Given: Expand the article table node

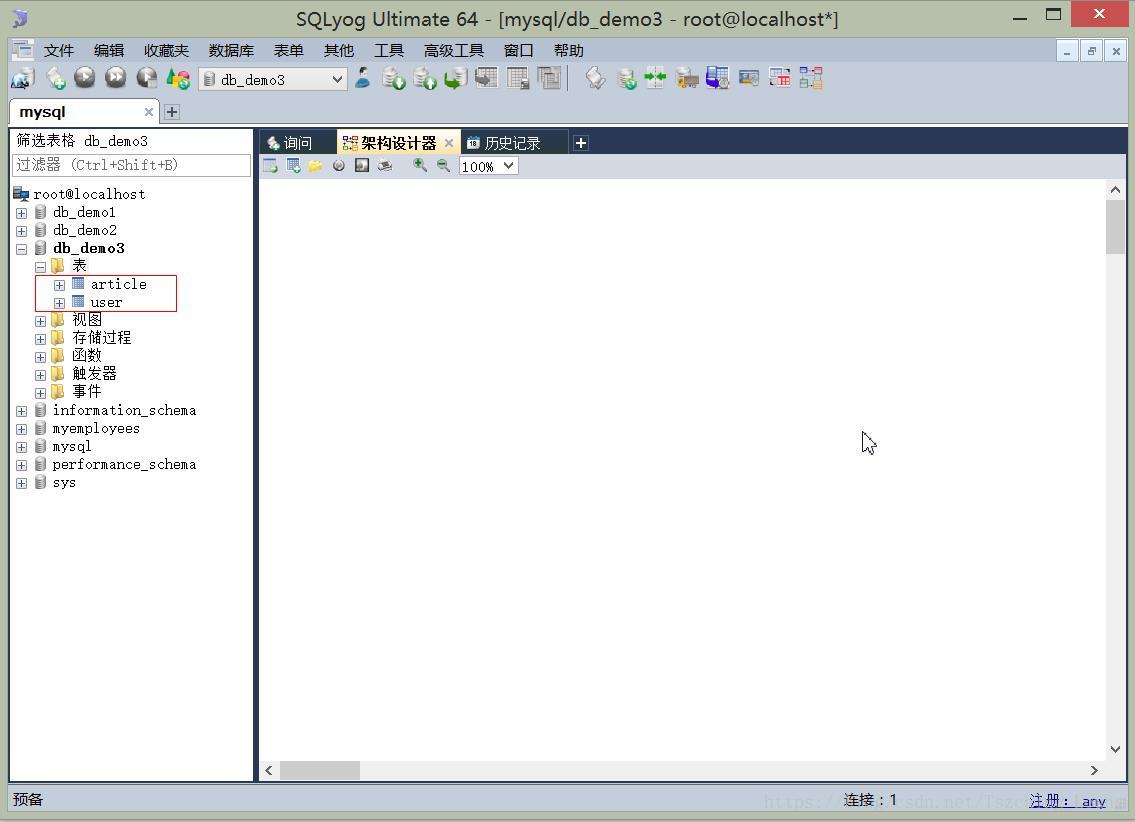Looking at the screenshot, I should pos(59,285).
